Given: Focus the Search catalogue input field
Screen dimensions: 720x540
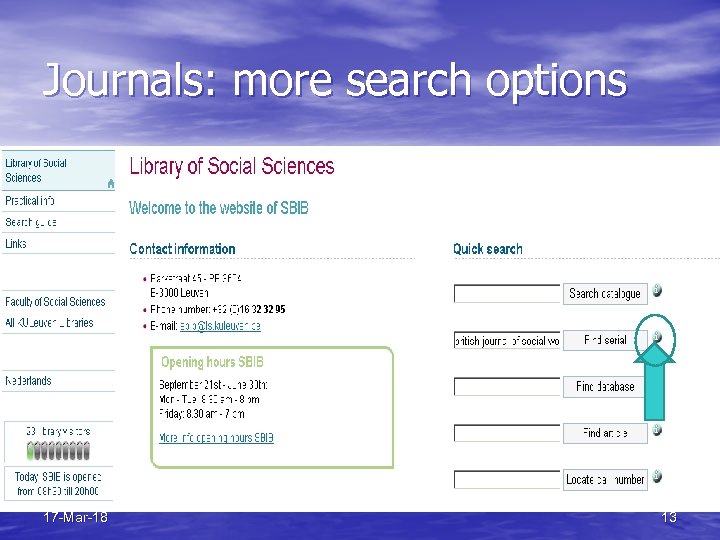Looking at the screenshot, I should pos(507,293).
